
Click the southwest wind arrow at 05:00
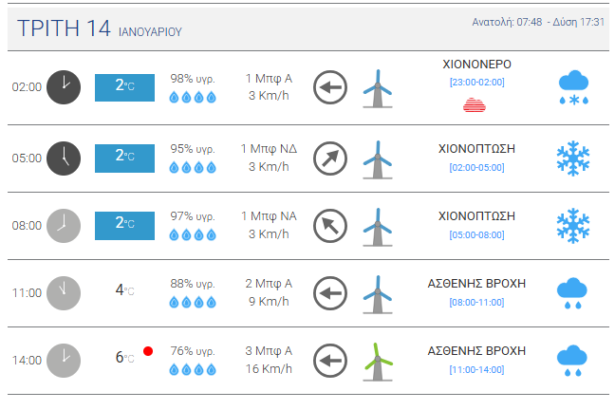[330, 158]
